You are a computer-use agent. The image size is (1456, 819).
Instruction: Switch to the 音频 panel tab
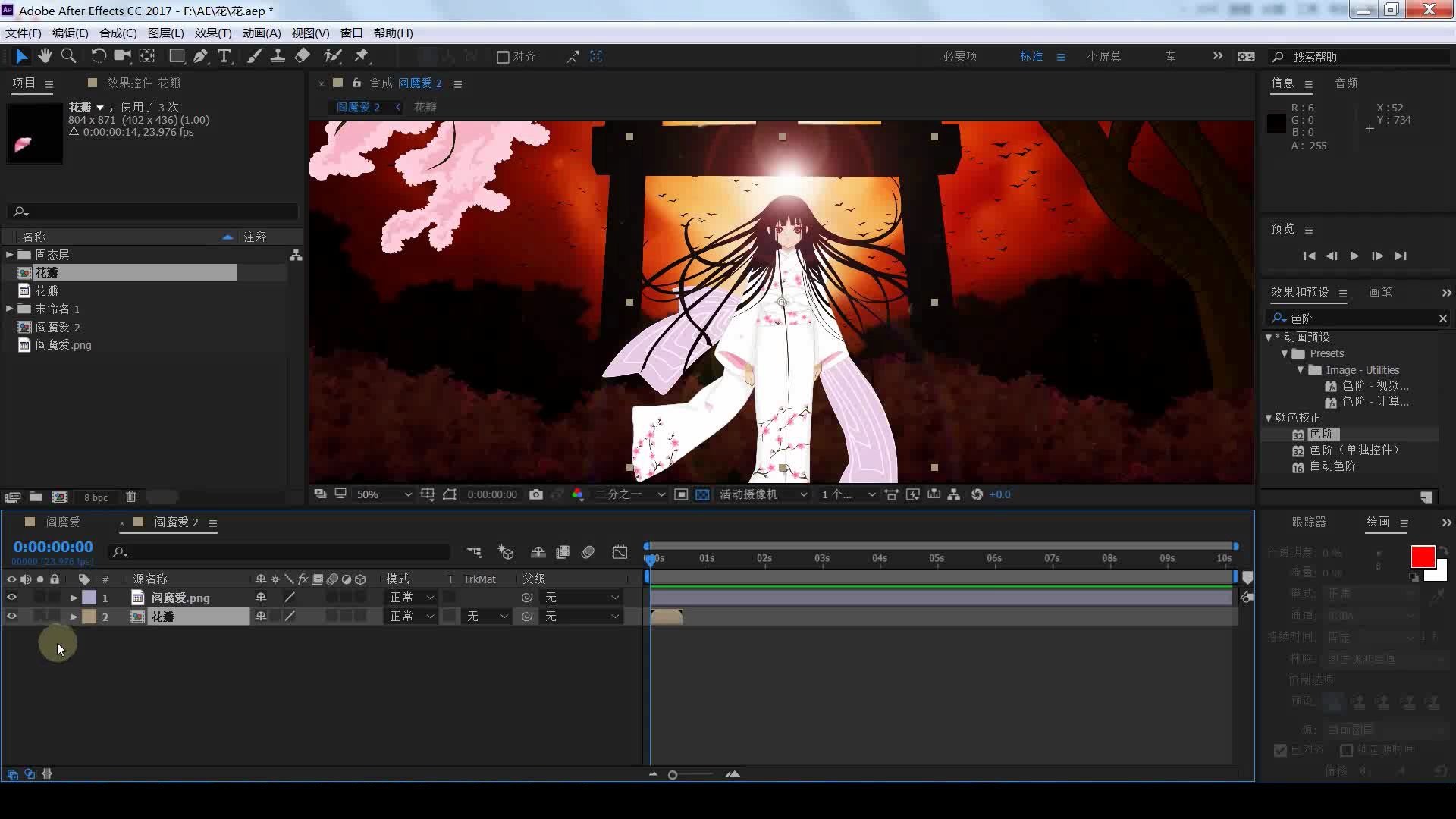coord(1346,83)
